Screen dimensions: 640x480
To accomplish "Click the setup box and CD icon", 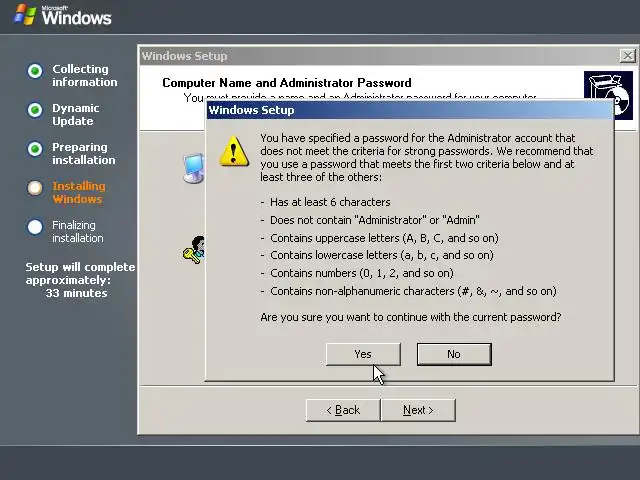I will (x=608, y=95).
